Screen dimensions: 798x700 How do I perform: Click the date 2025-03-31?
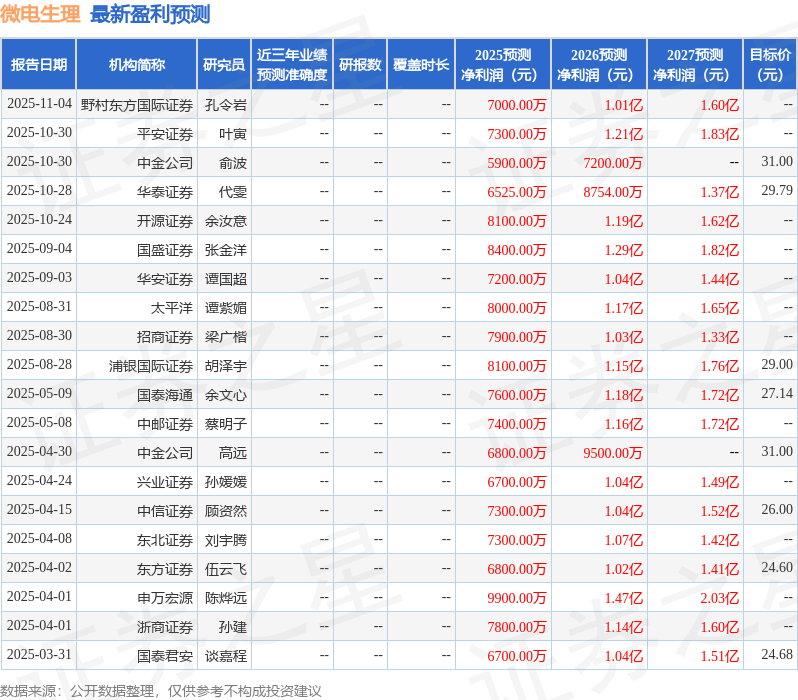point(39,655)
